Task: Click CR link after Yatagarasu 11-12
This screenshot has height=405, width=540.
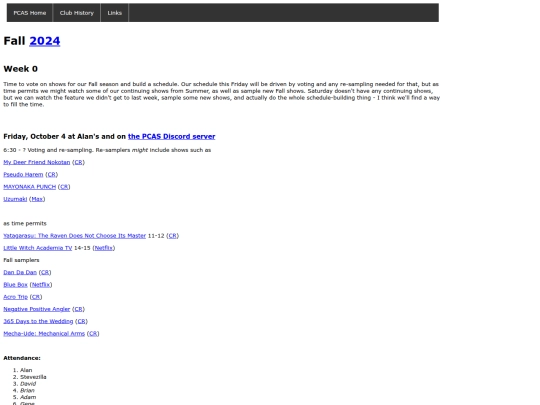Action: point(173,236)
